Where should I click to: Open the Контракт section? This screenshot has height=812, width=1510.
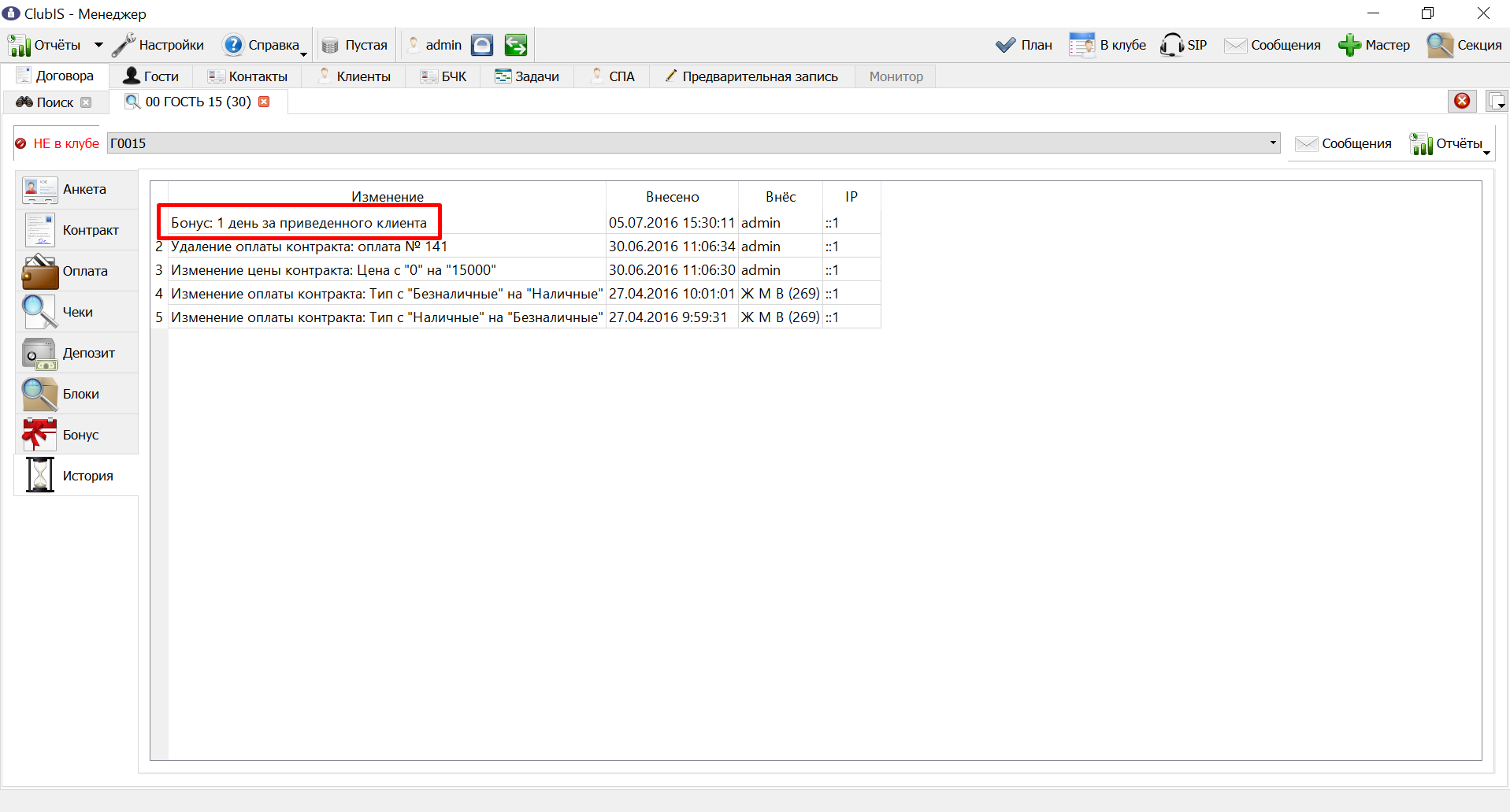(76, 230)
